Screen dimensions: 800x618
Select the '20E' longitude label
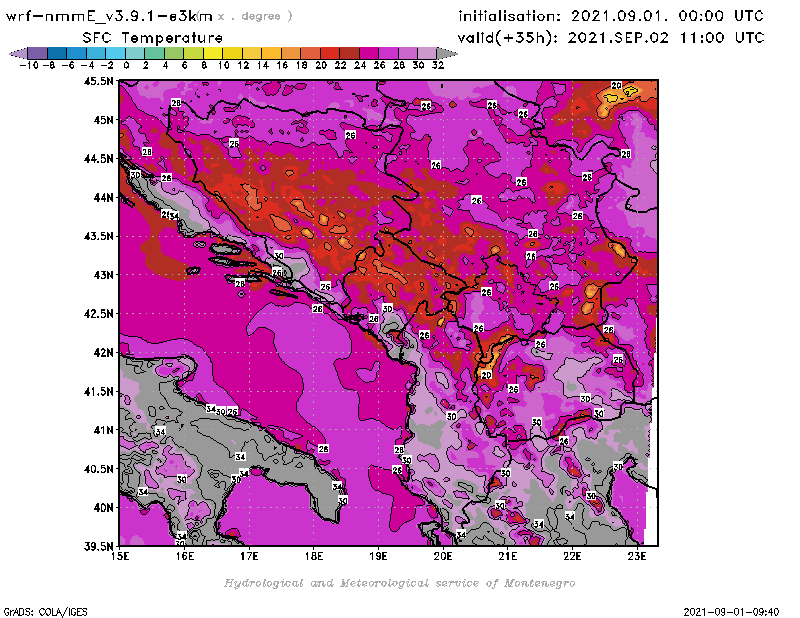coord(443,556)
